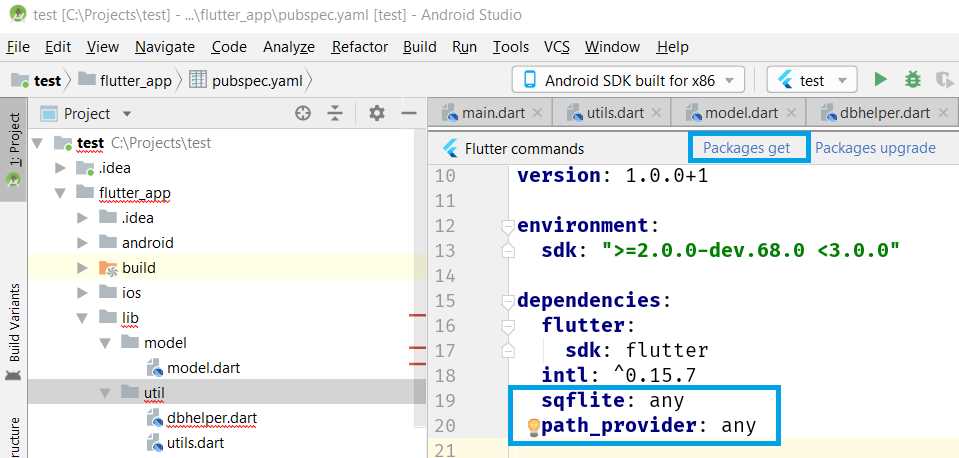Click the version: 1.0.0+1 line
This screenshot has height=458, width=959.
click(x=612, y=176)
